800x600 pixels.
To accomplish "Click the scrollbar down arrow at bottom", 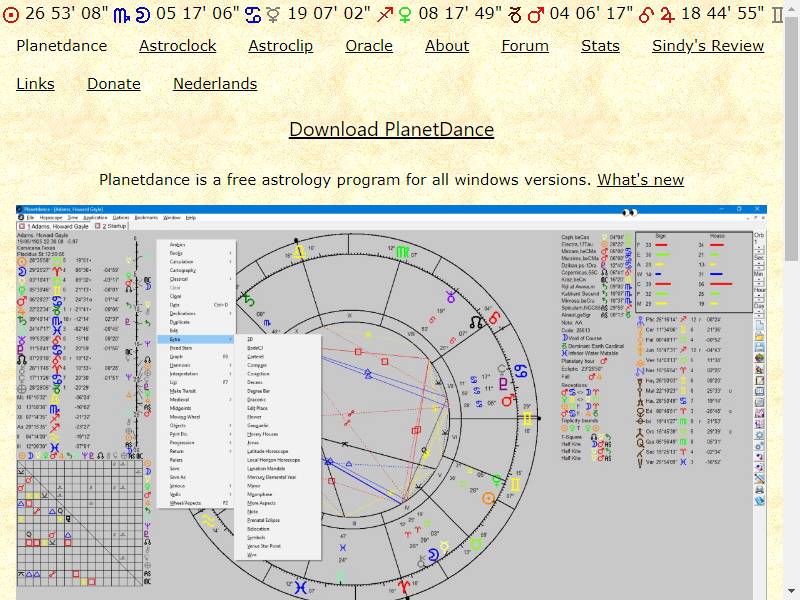I will click(x=792, y=591).
